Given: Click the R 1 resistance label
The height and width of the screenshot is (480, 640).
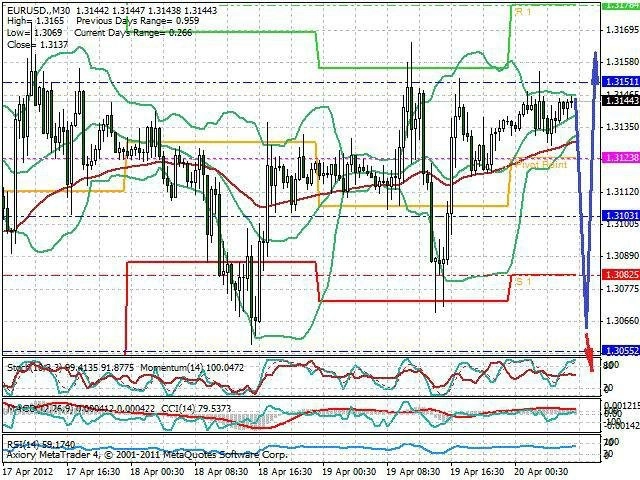Looking at the screenshot, I should coord(524,11).
